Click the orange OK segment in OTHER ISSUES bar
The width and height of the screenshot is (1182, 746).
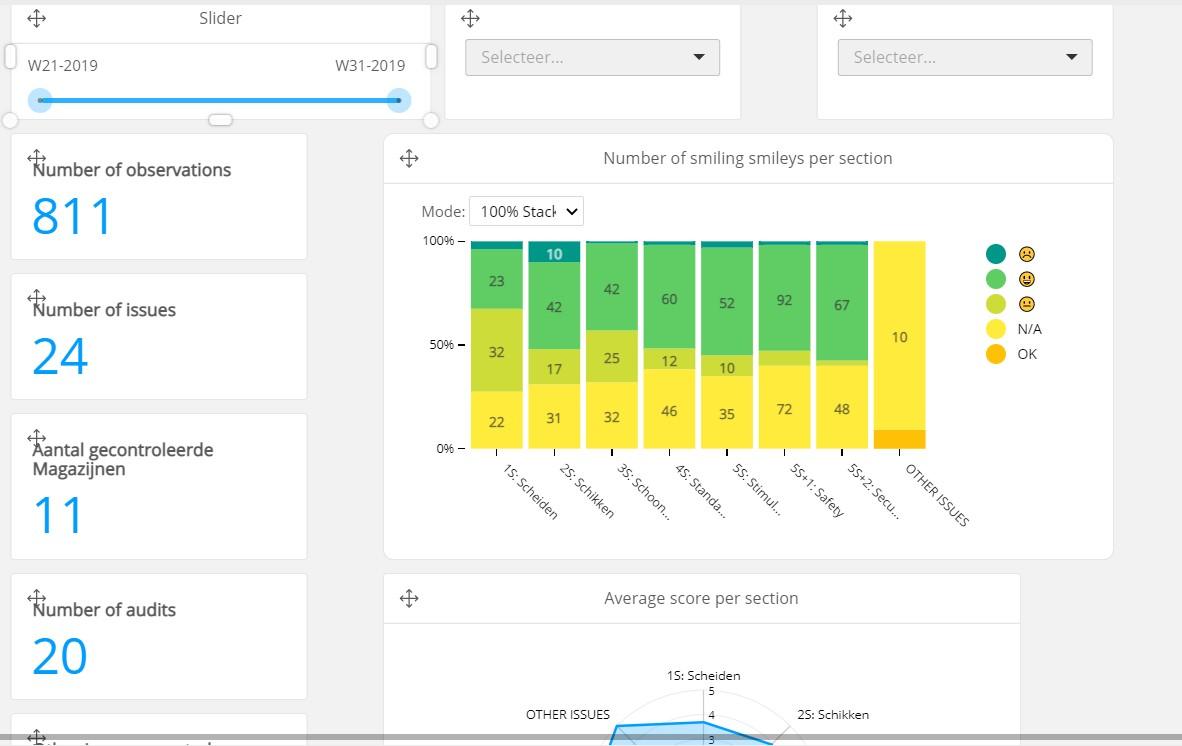coord(899,439)
